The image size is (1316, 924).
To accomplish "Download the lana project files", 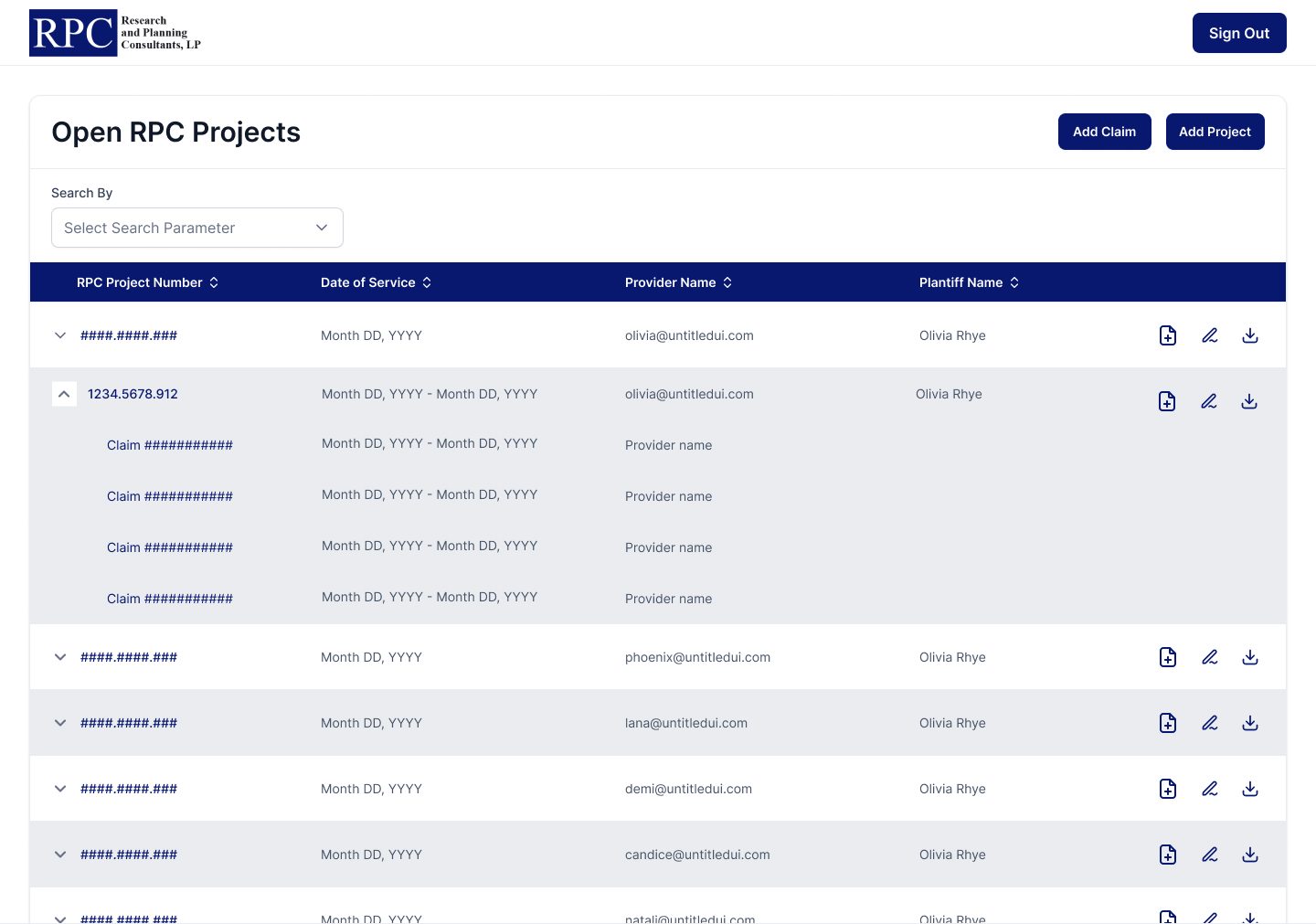I will point(1250,723).
